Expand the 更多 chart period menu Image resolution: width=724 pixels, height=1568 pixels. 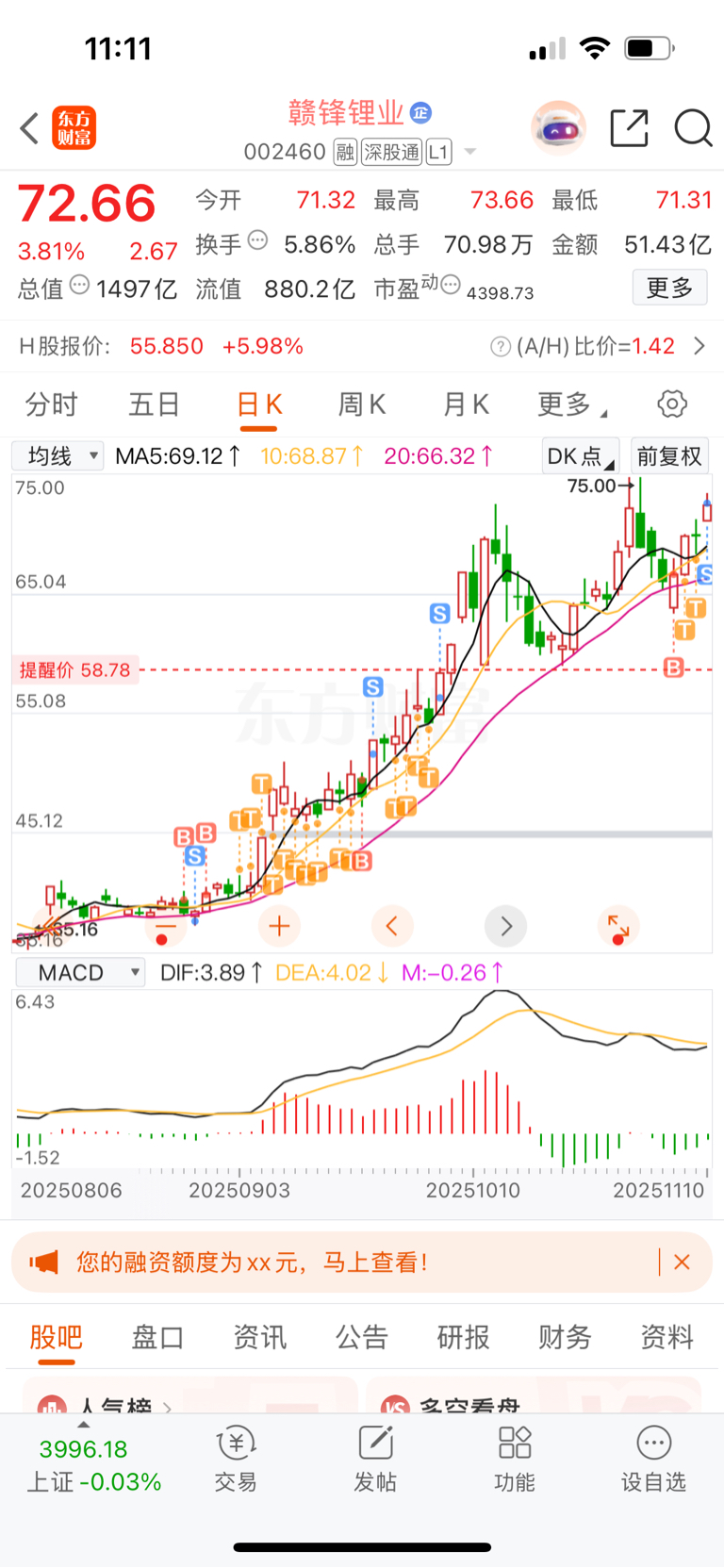click(572, 405)
